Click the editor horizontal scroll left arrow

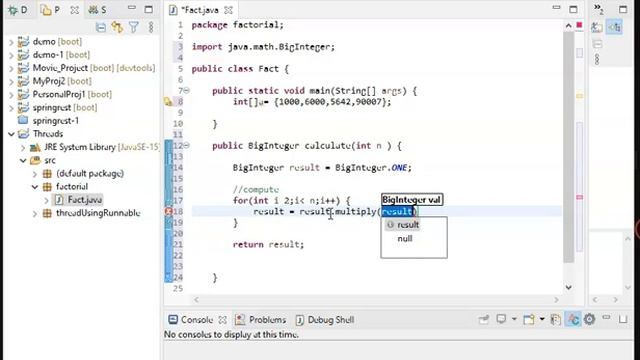point(196,300)
